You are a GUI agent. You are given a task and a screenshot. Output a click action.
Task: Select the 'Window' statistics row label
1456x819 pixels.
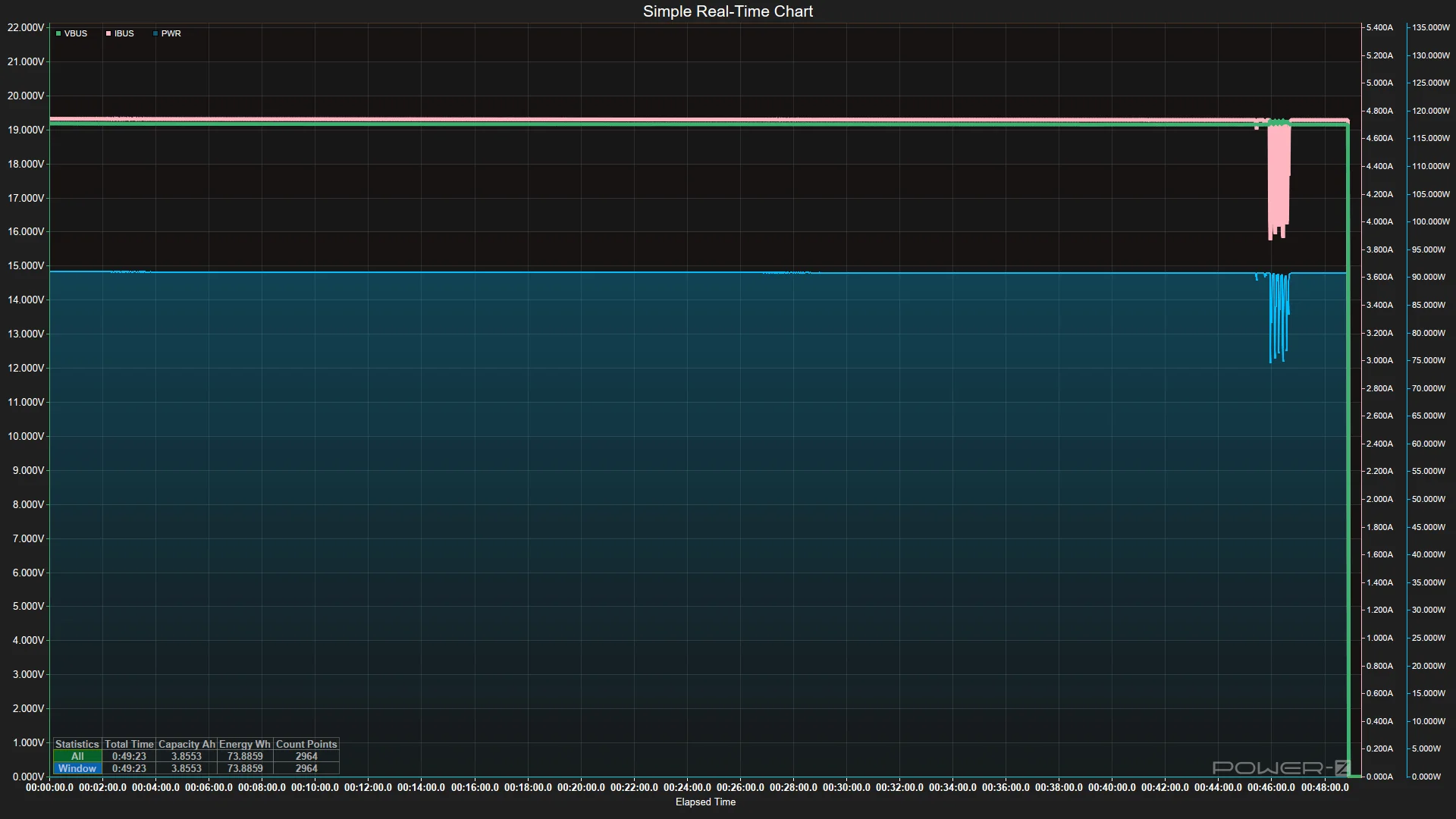tap(77, 768)
